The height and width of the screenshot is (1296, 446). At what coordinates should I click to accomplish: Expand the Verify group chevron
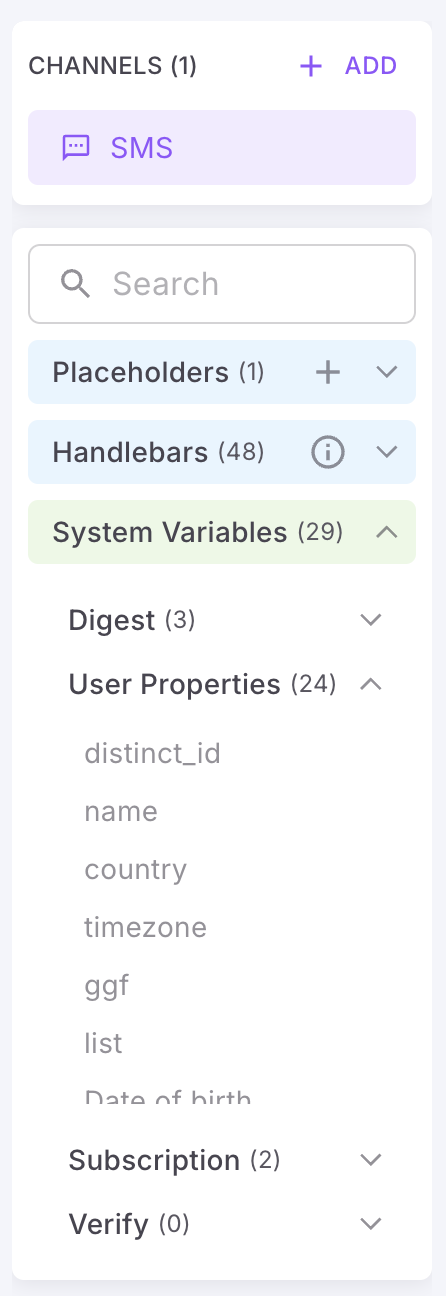point(371,1223)
